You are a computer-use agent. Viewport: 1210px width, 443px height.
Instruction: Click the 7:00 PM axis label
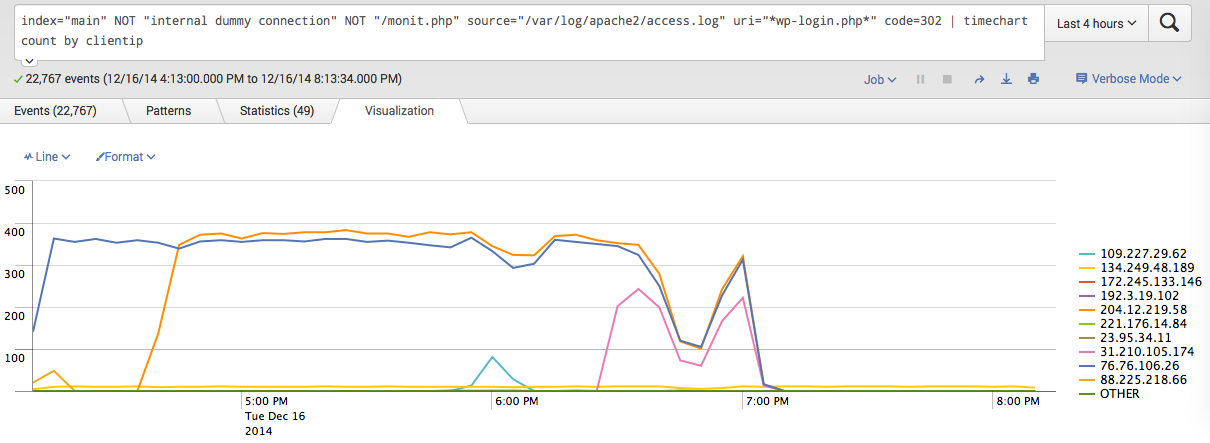coord(767,402)
